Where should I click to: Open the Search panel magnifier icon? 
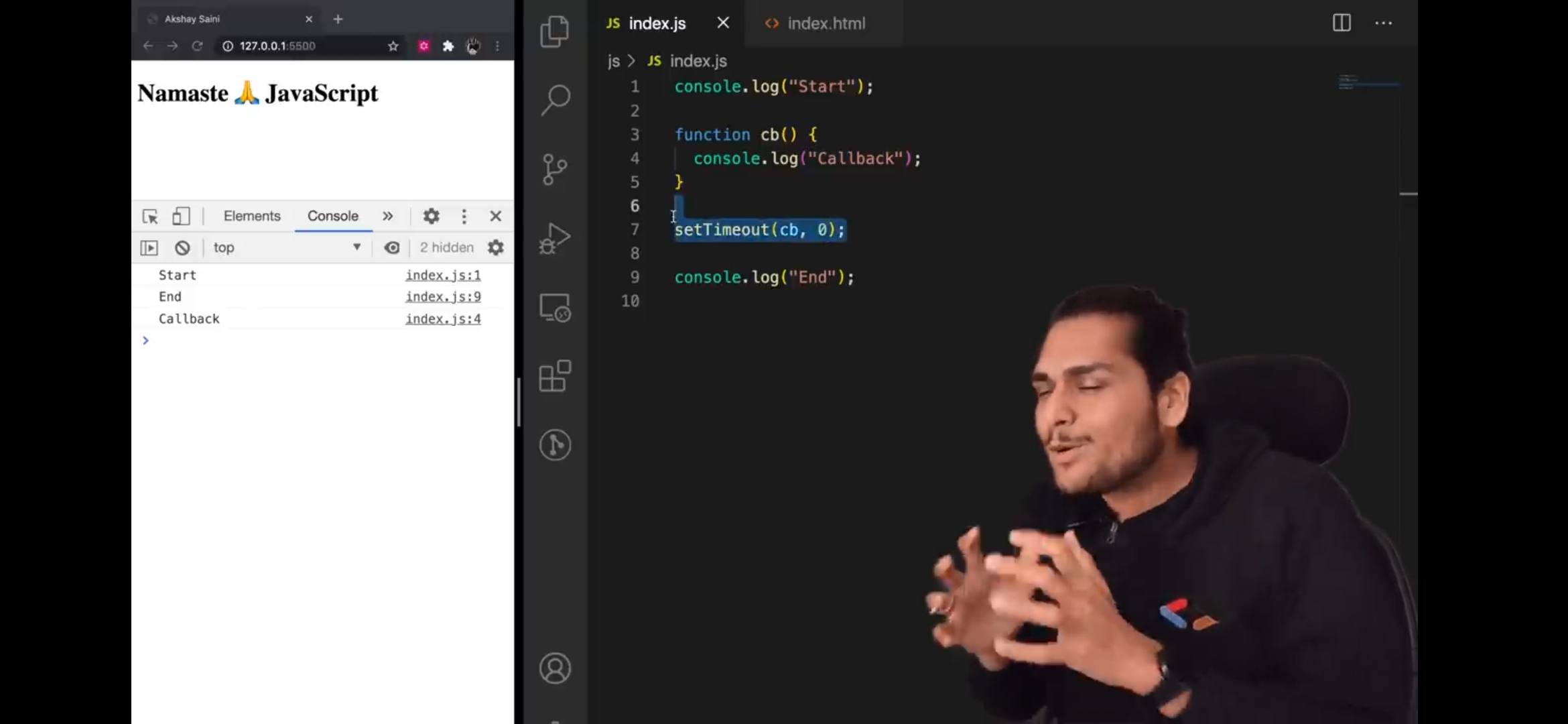pos(555,100)
